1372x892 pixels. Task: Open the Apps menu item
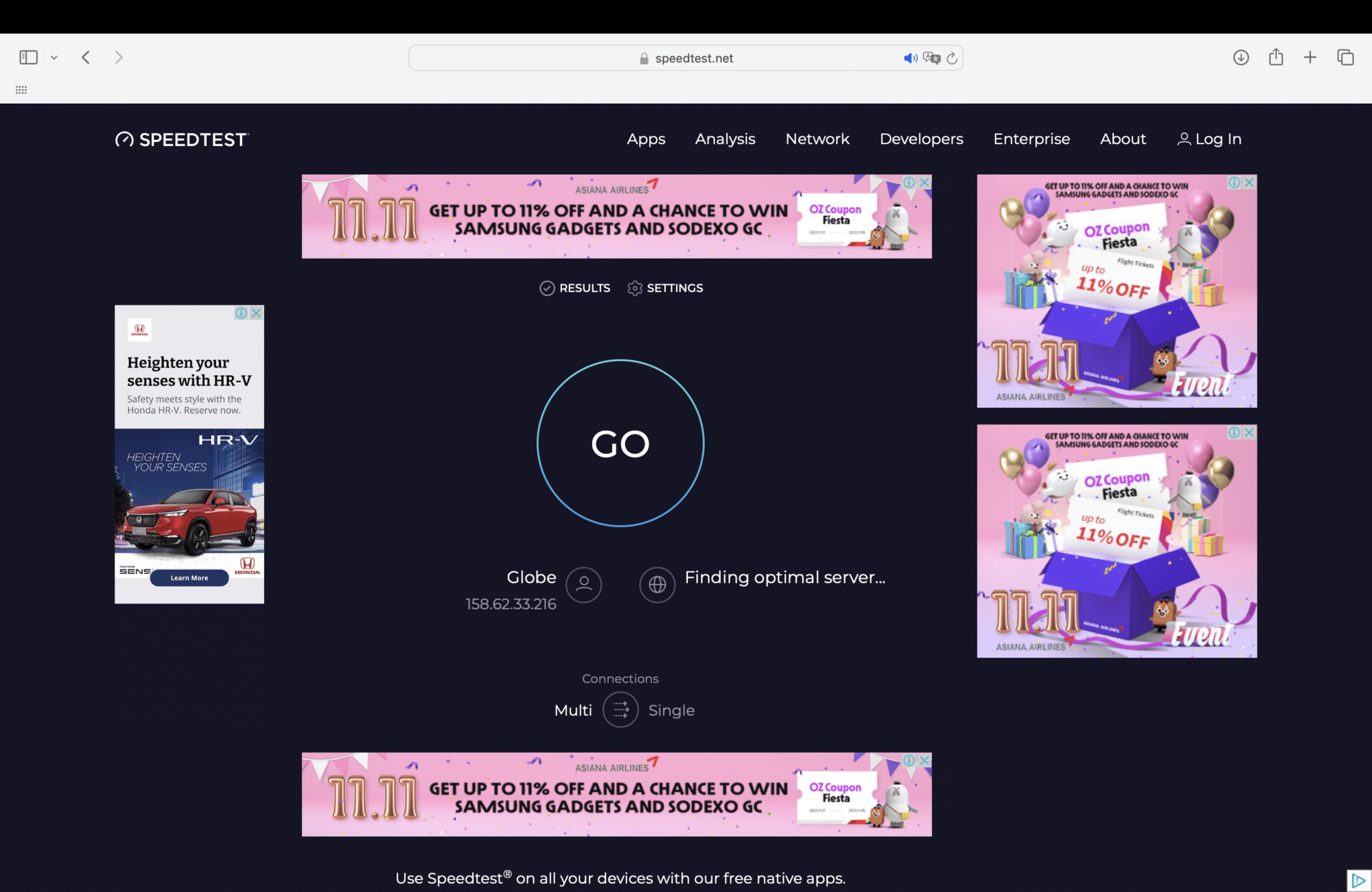[646, 139]
